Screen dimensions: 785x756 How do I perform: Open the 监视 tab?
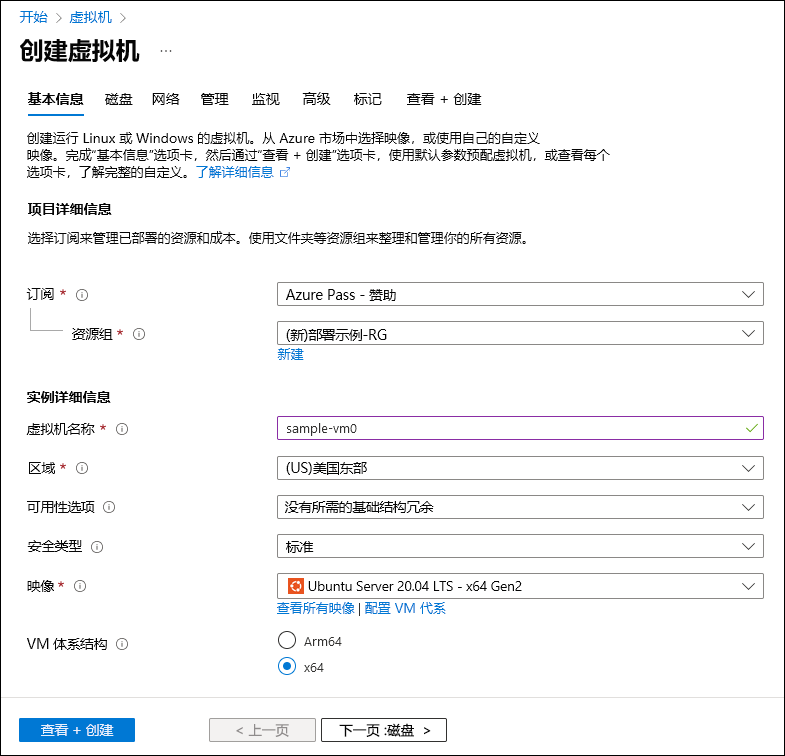click(265, 99)
